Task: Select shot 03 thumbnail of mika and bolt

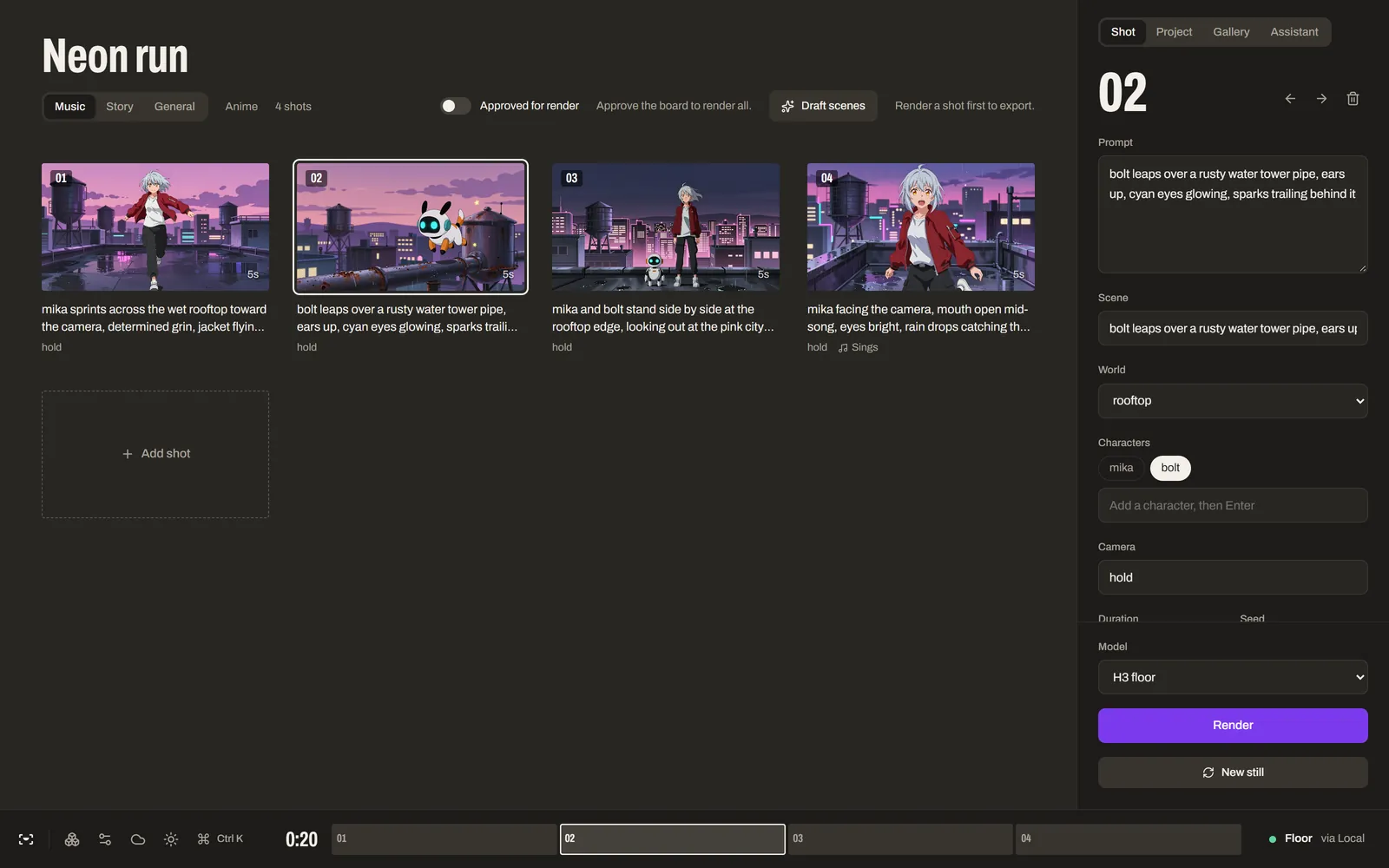Action: click(x=666, y=227)
